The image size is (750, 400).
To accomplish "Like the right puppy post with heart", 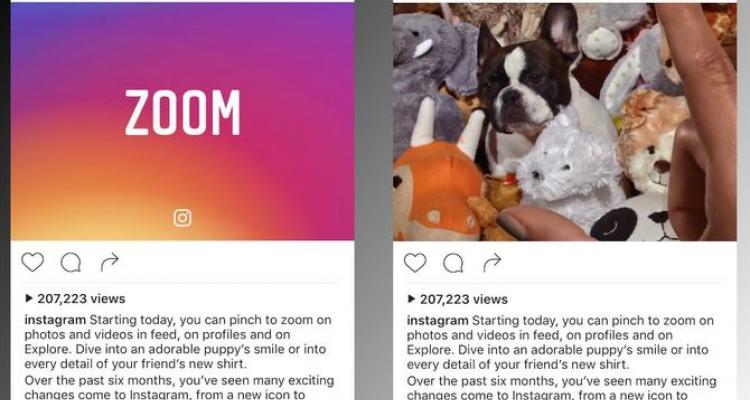I will coord(415,263).
